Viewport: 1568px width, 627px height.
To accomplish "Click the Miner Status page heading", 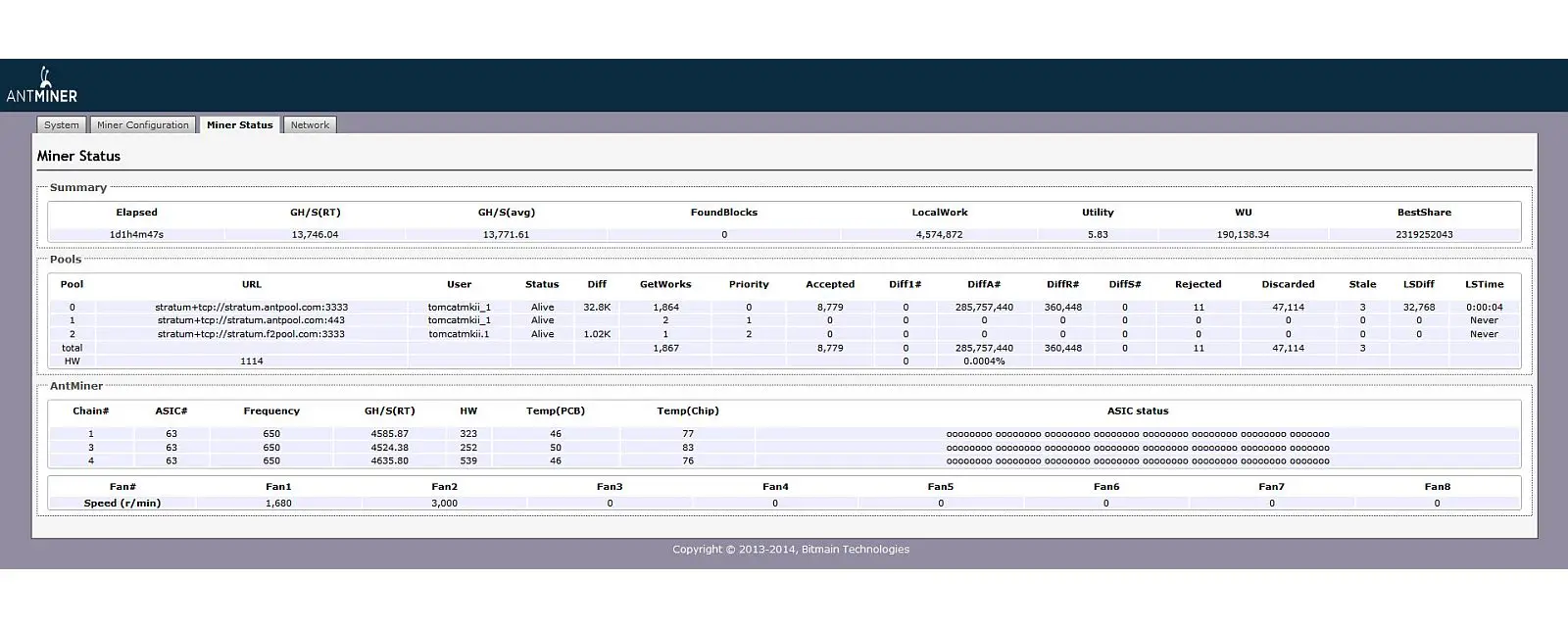I will coord(78,156).
